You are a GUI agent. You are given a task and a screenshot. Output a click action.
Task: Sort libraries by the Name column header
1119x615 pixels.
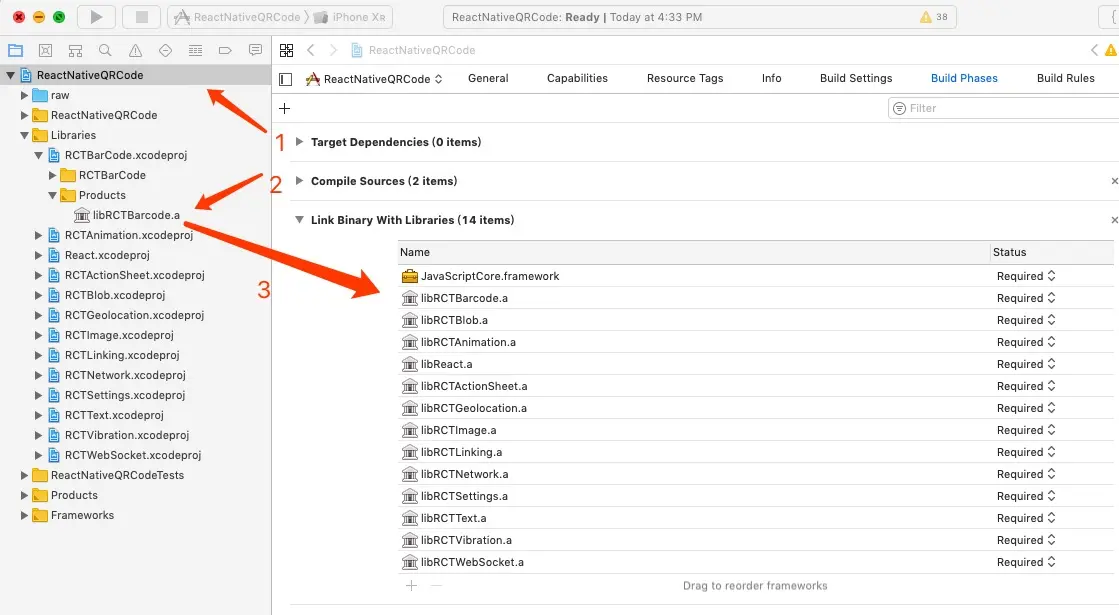coord(693,253)
